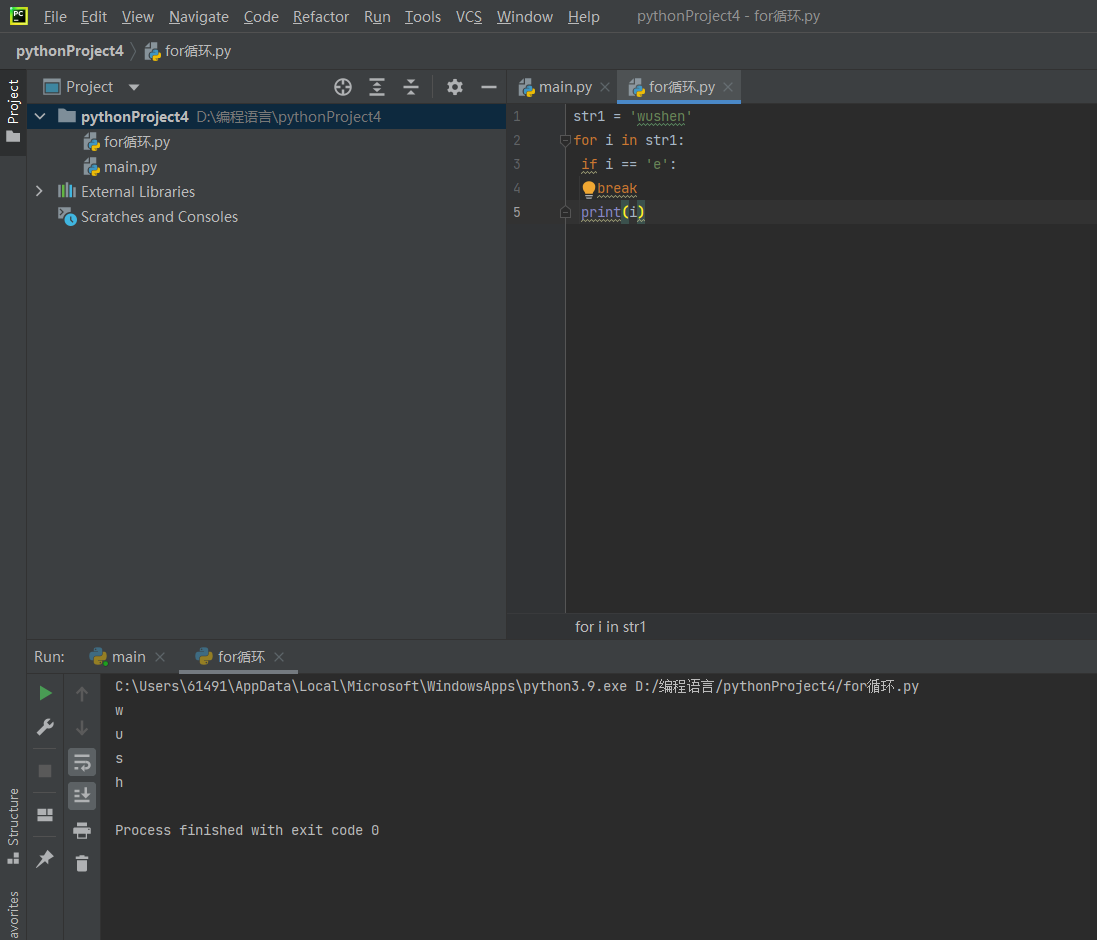Click the Up the stack trace arrow
1097x940 pixels.
(x=82, y=694)
